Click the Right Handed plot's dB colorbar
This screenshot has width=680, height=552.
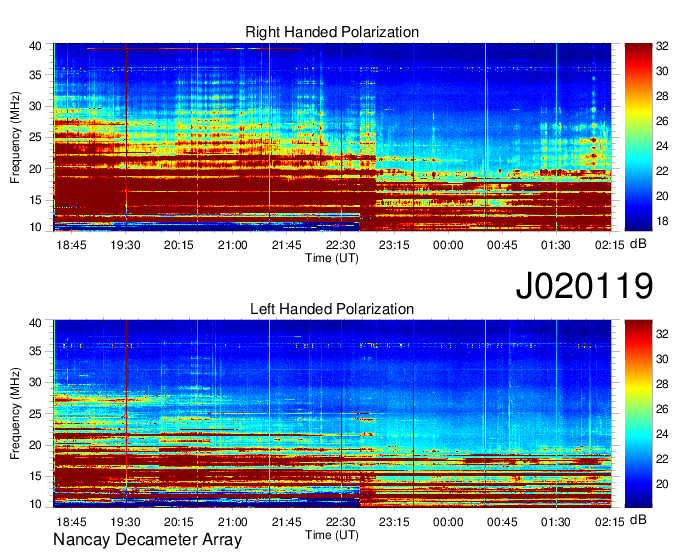pyautogui.click(x=638, y=137)
